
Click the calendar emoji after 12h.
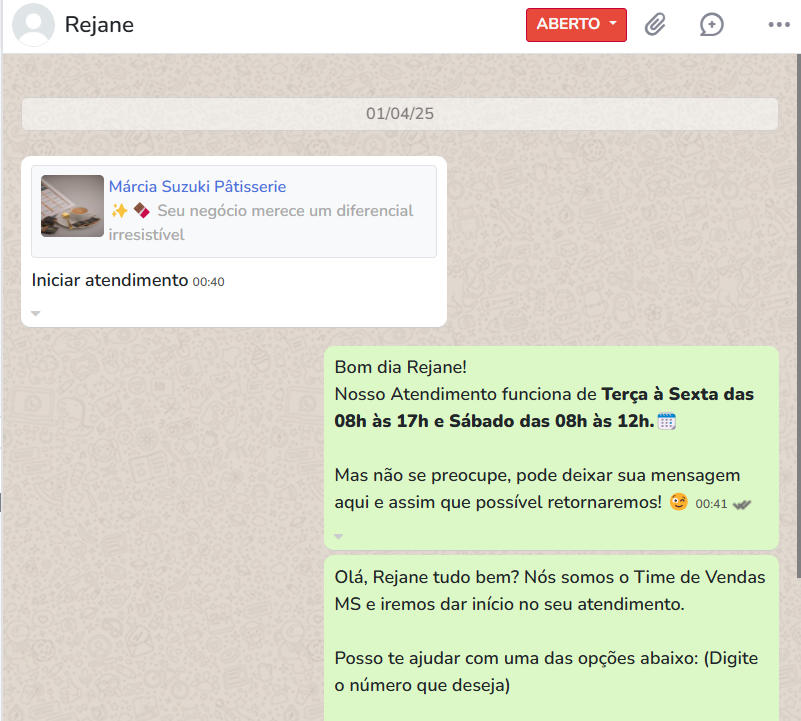pyautogui.click(x=667, y=422)
